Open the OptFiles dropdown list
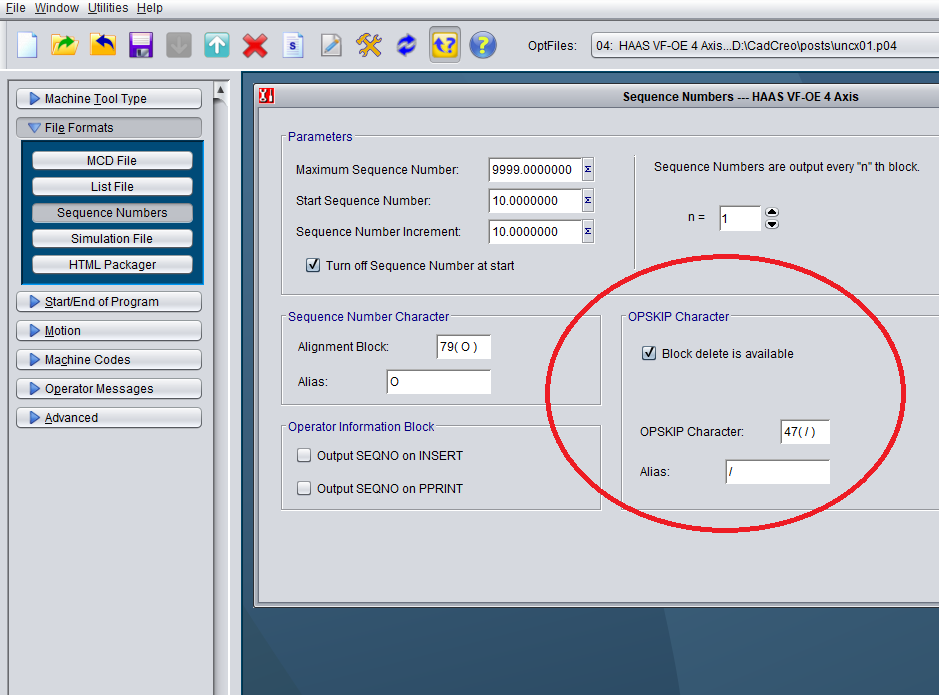Image resolution: width=939 pixels, height=695 pixels. (764, 46)
